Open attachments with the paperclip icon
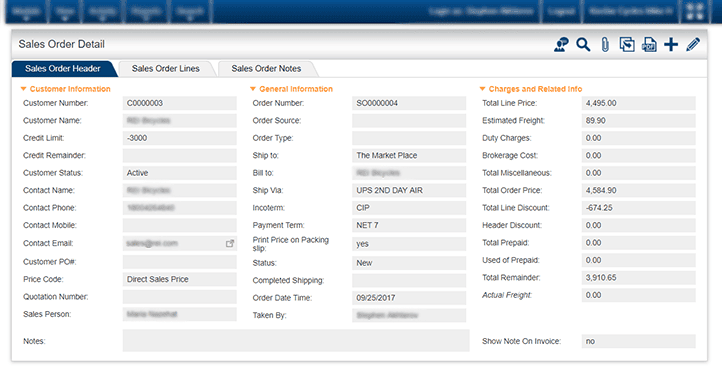 tap(605, 45)
